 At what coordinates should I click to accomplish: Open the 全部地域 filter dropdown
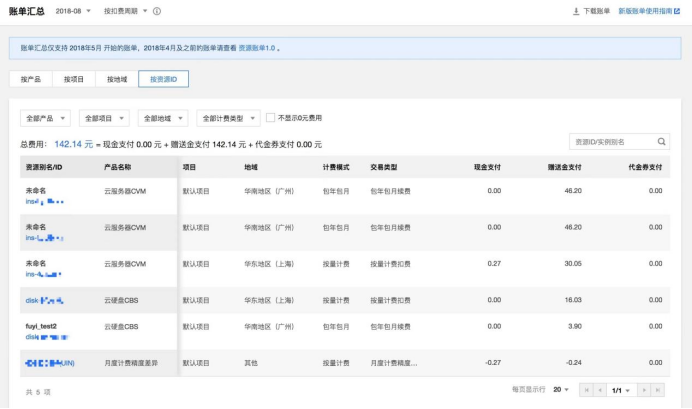[x=163, y=118]
